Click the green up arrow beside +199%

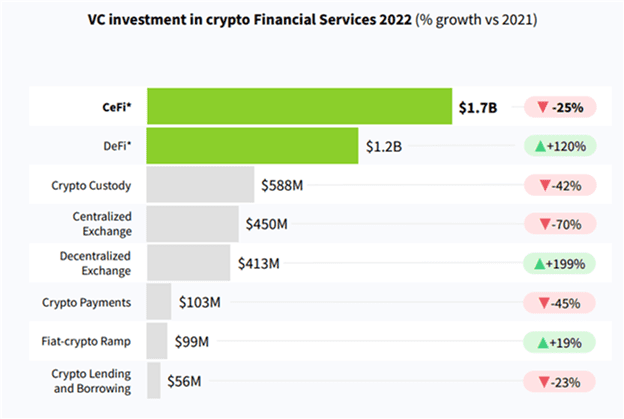click(x=542, y=263)
